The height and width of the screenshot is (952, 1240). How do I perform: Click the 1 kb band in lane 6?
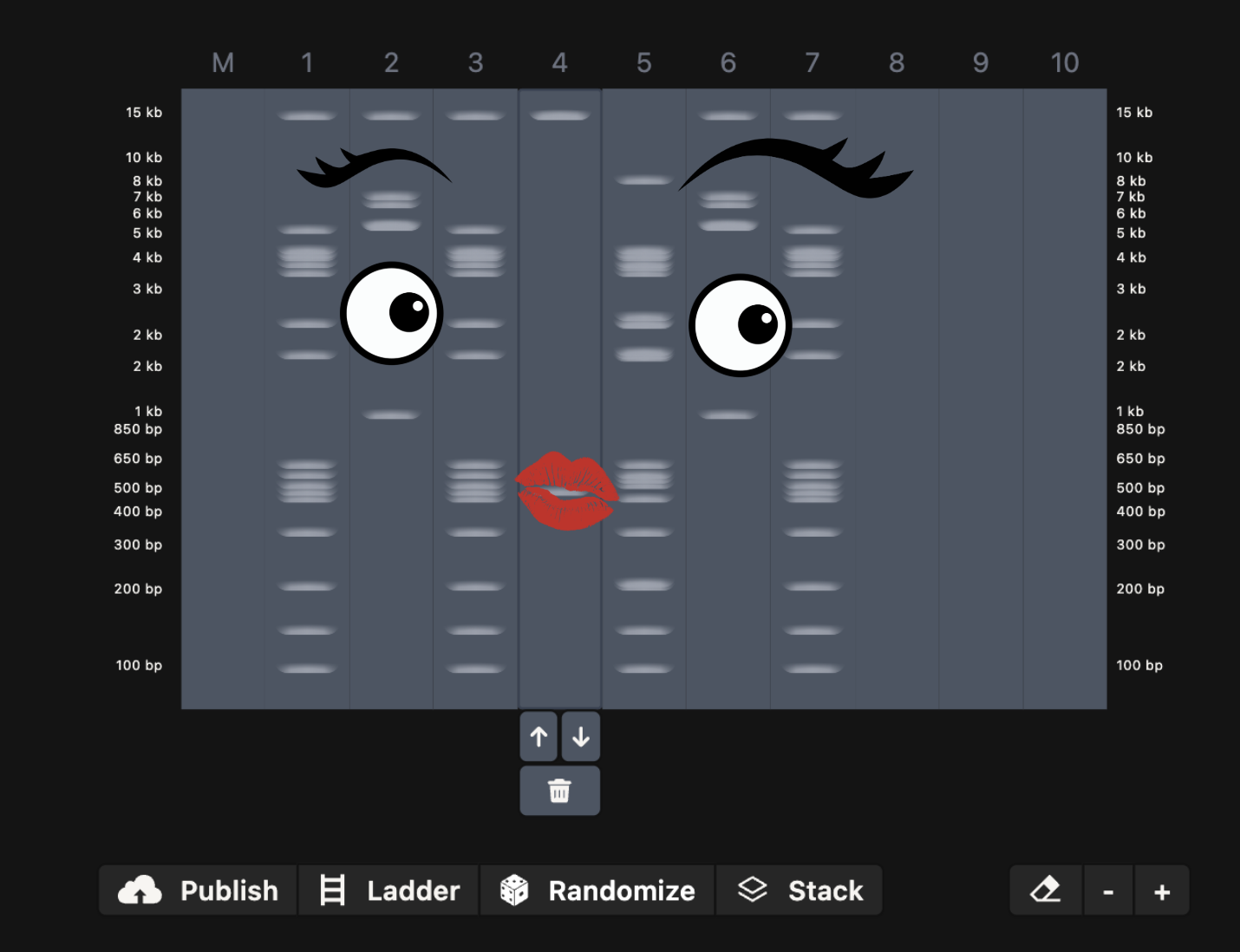(728, 415)
